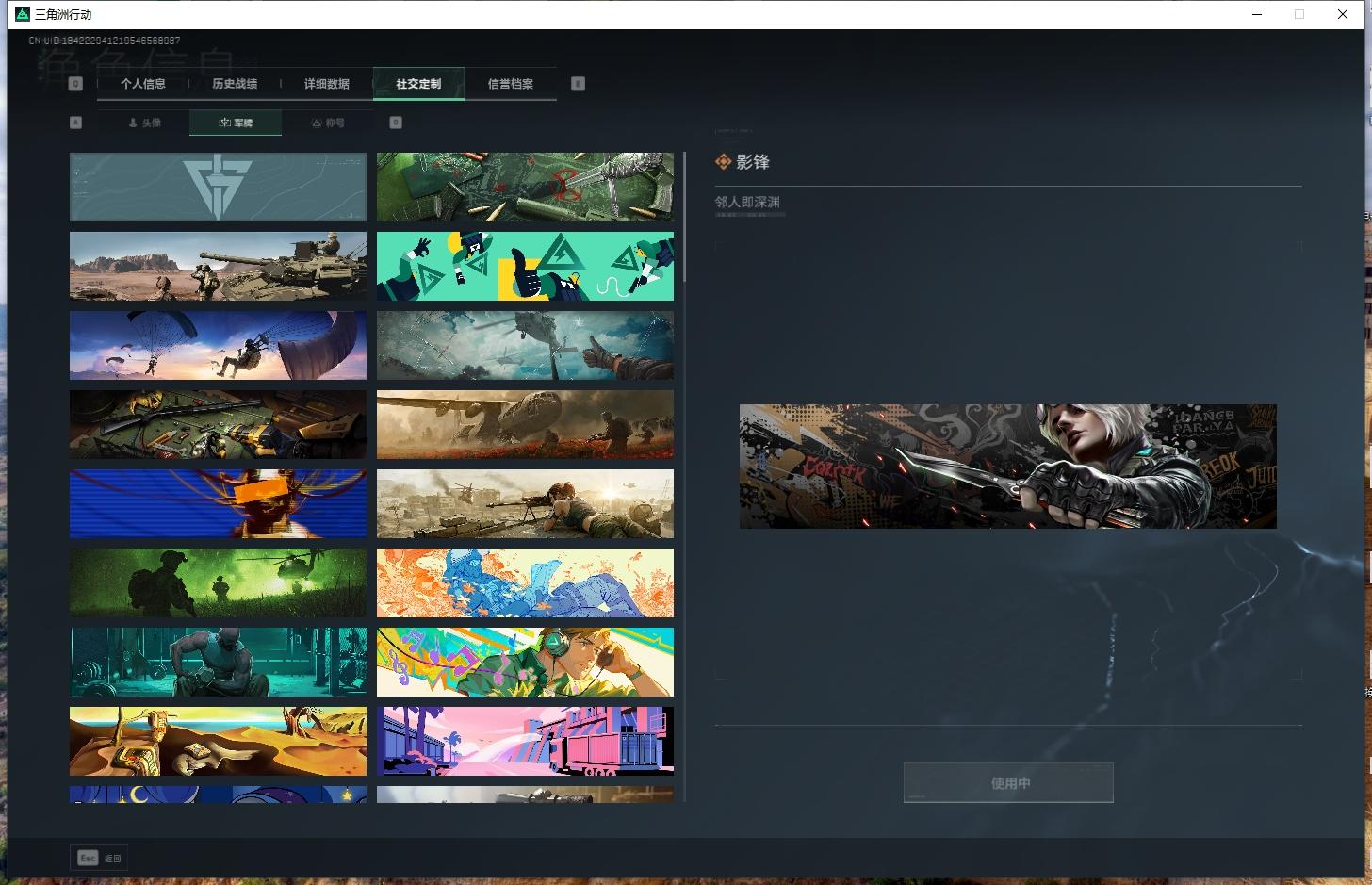Image resolution: width=1372 pixels, height=885 pixels.
Task: Click the Delta Force logo in title bar
Action: point(23,14)
